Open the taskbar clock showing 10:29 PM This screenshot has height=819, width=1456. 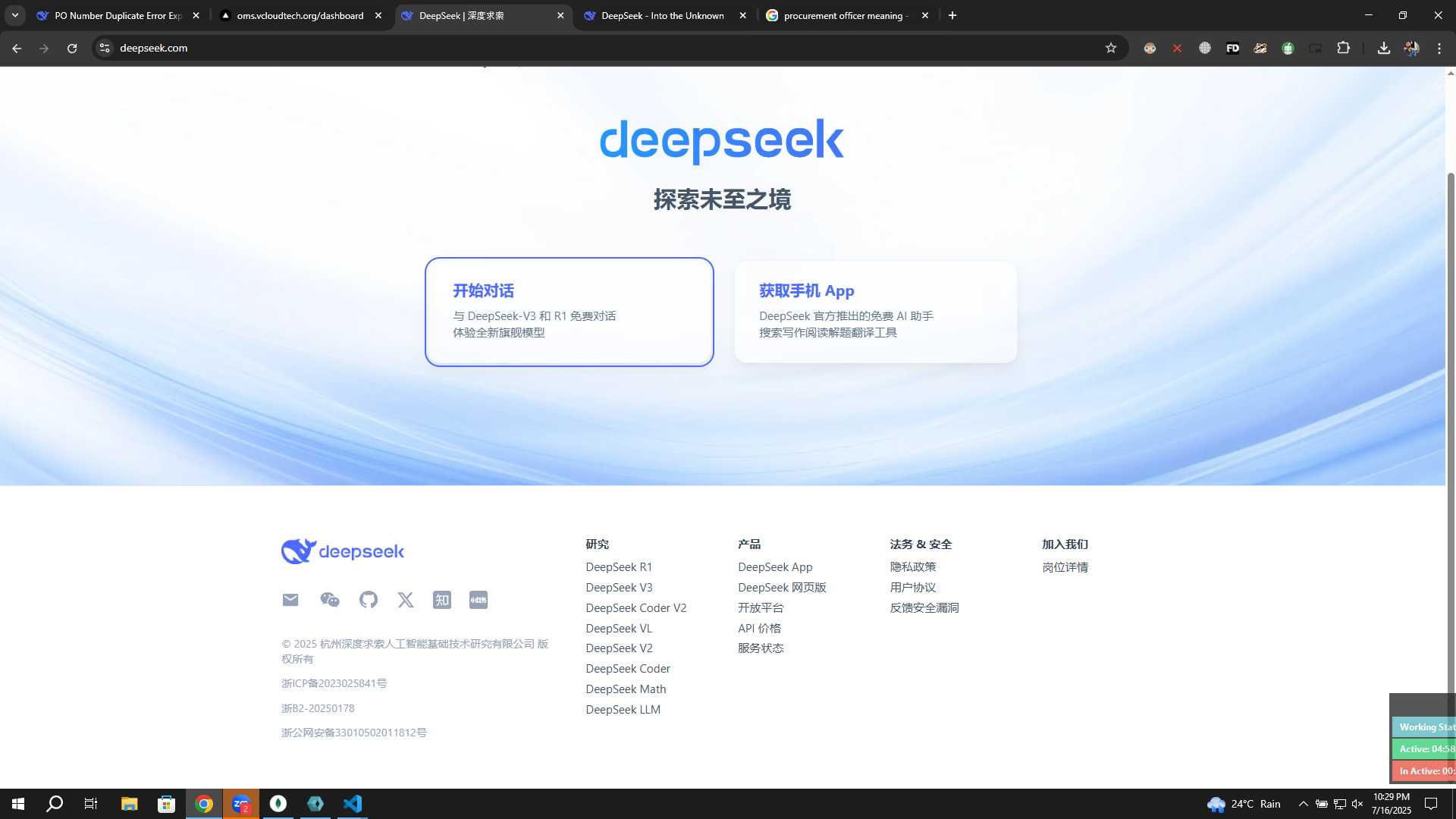pos(1392,804)
